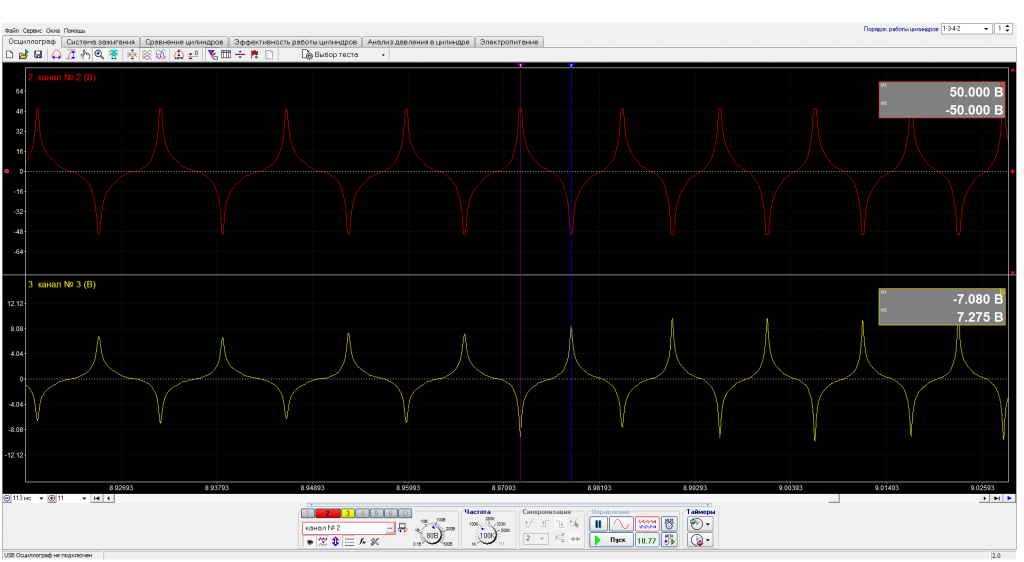
Task: Select the dual waveform display mode
Action: click(x=647, y=524)
